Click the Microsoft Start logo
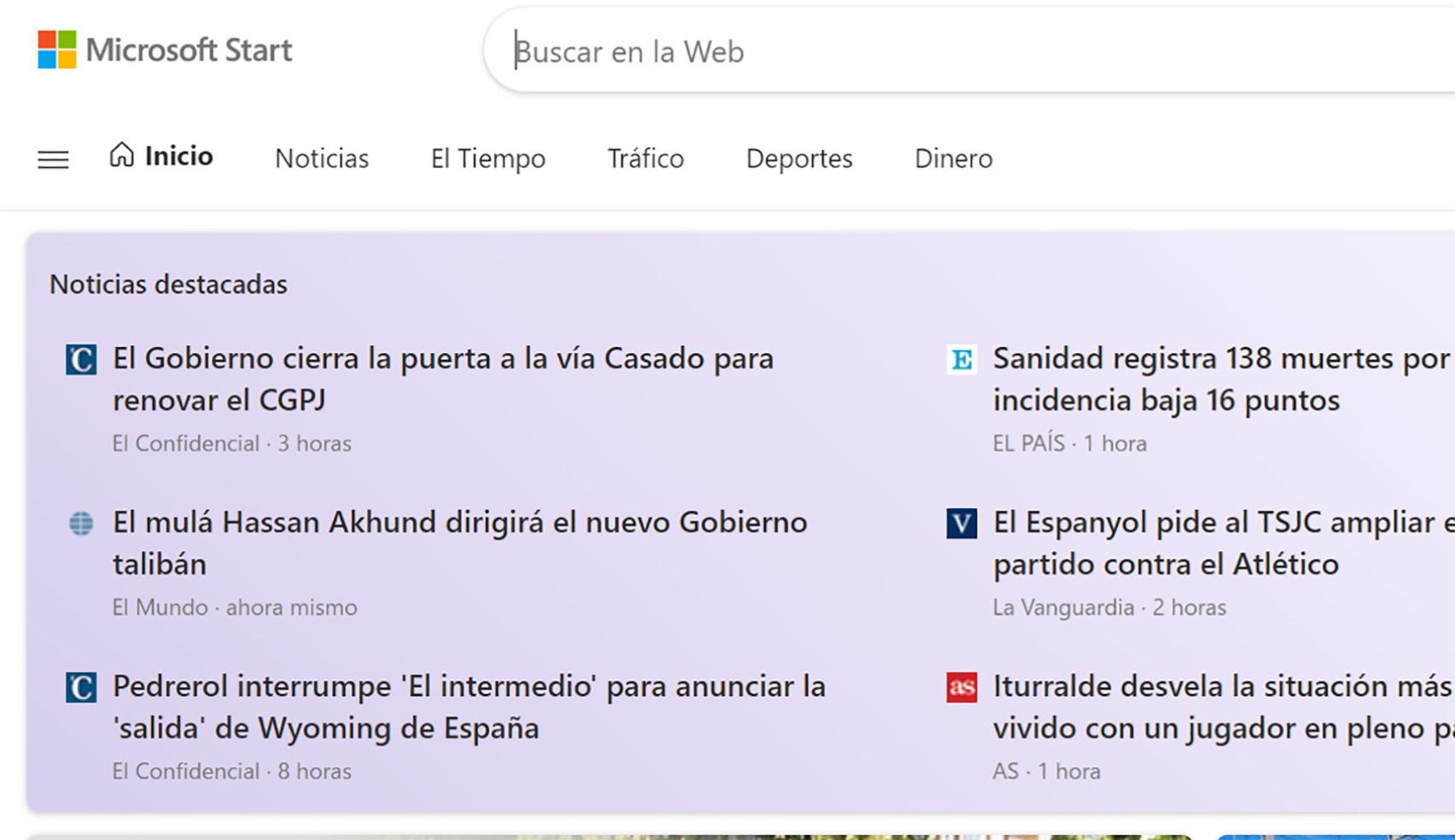 tap(164, 49)
